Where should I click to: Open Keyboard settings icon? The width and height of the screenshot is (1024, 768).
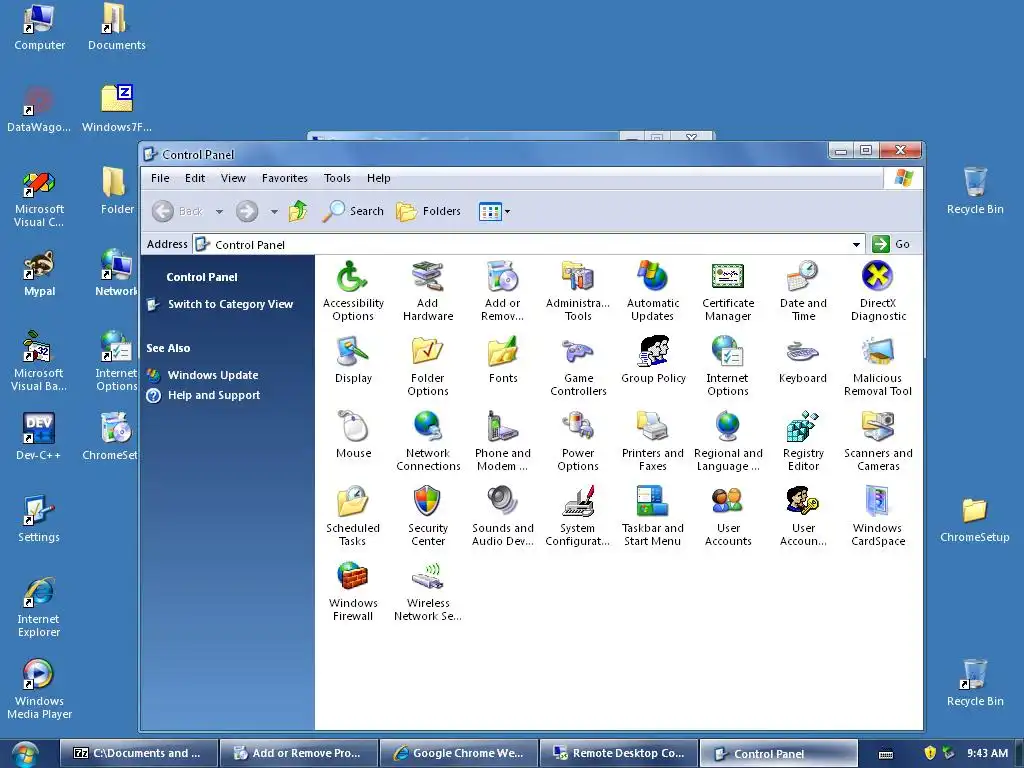(803, 359)
